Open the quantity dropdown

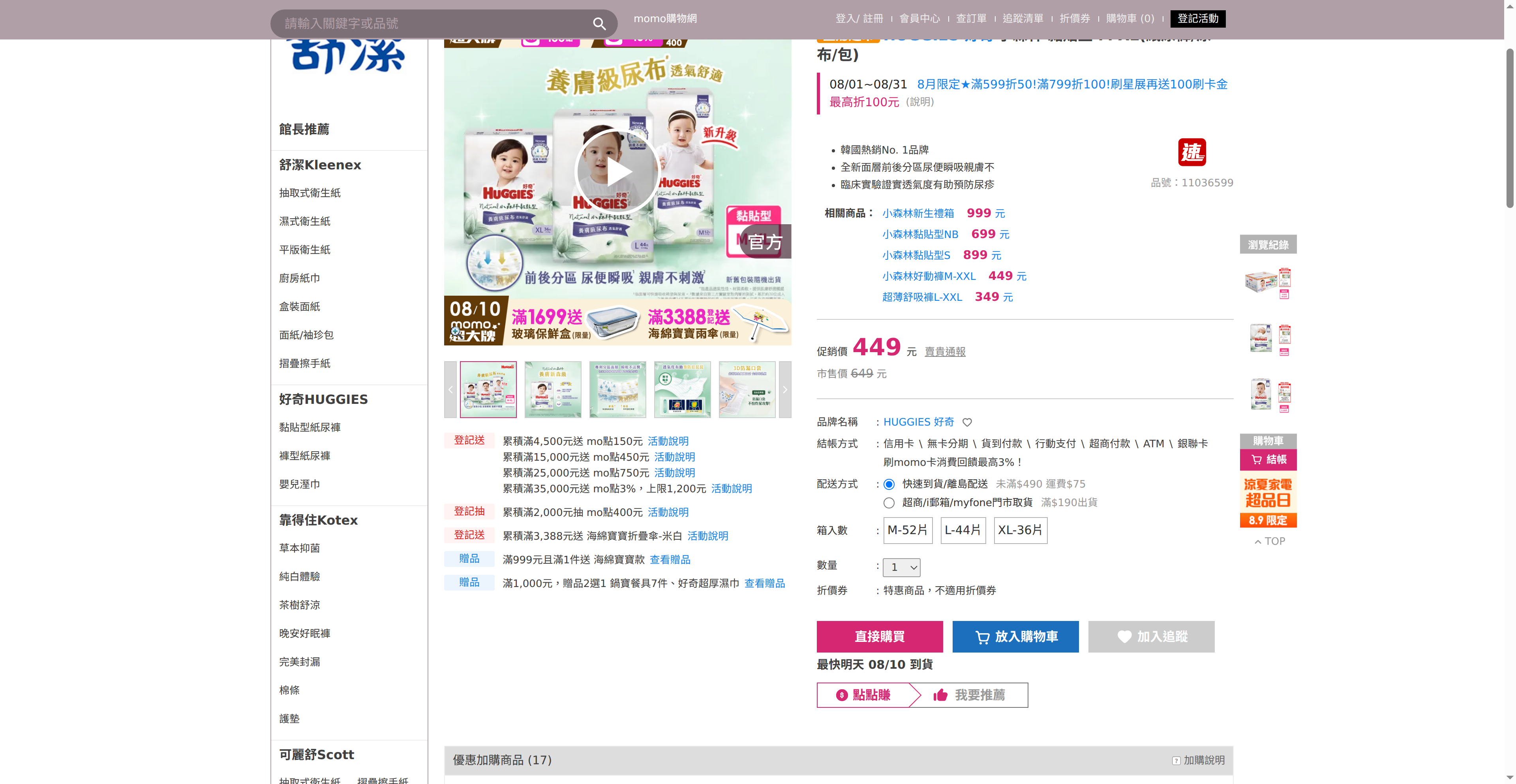pyautogui.click(x=901, y=567)
